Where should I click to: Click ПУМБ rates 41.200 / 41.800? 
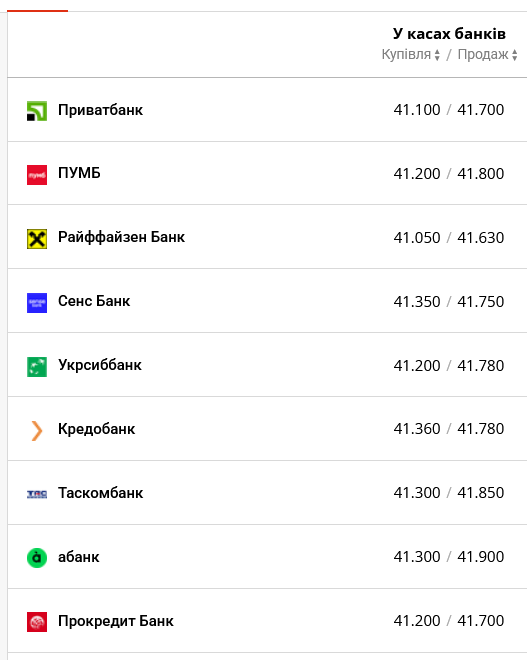(449, 173)
